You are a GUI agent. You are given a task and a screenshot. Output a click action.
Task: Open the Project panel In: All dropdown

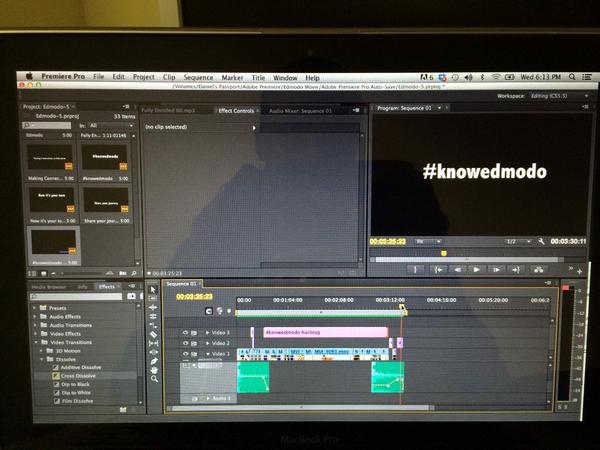point(111,126)
